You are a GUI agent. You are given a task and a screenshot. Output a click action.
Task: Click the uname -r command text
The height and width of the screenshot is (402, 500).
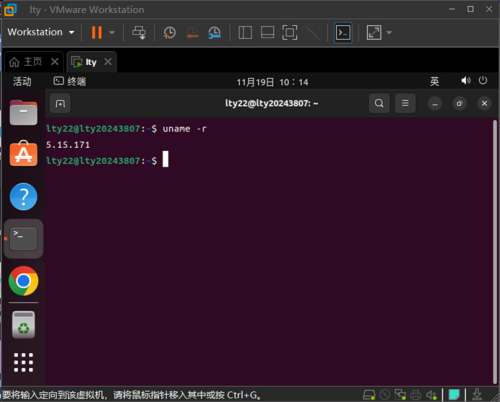184,129
